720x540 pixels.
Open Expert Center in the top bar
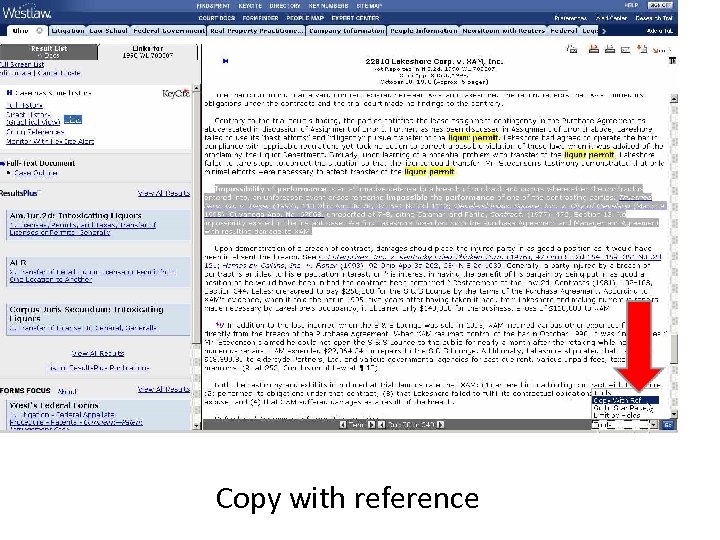pyautogui.click(x=355, y=18)
